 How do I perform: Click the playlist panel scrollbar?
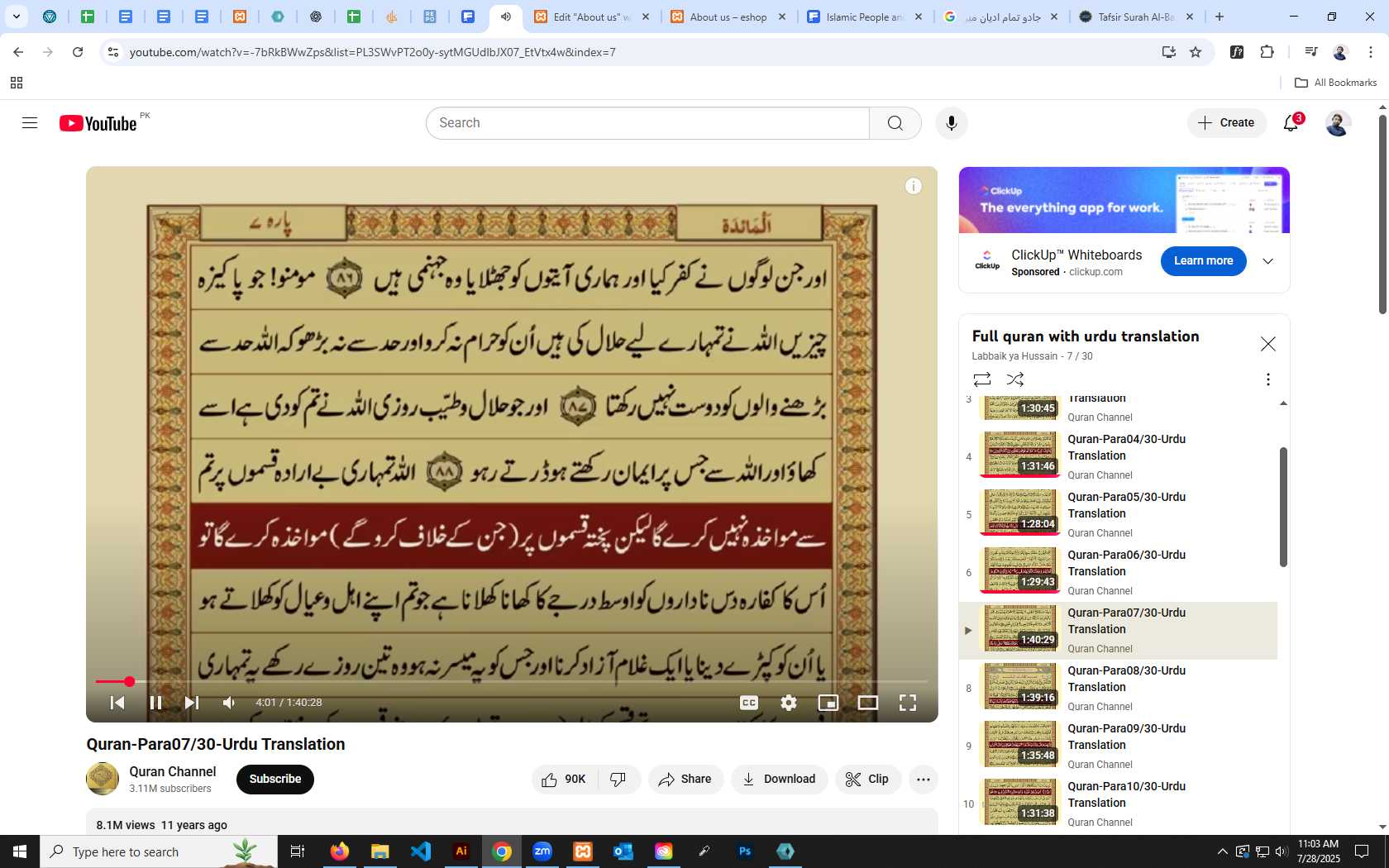point(1283,507)
